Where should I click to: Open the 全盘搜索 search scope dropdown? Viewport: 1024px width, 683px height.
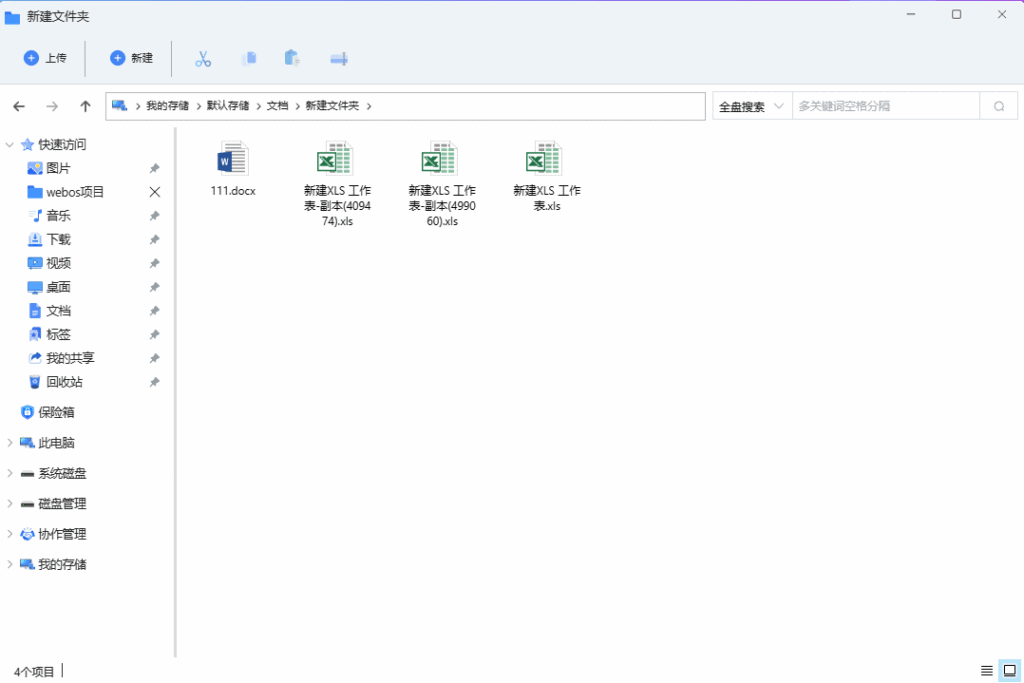pos(751,106)
